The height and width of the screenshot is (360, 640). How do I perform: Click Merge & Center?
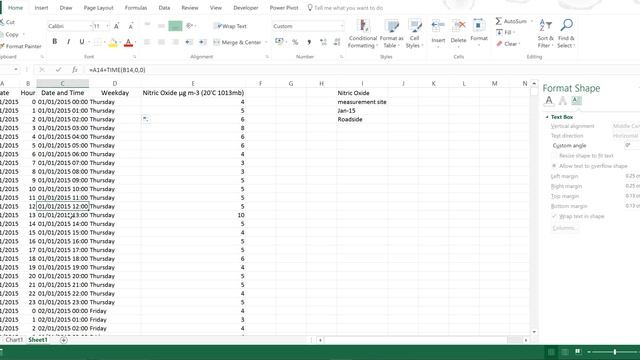(x=238, y=42)
